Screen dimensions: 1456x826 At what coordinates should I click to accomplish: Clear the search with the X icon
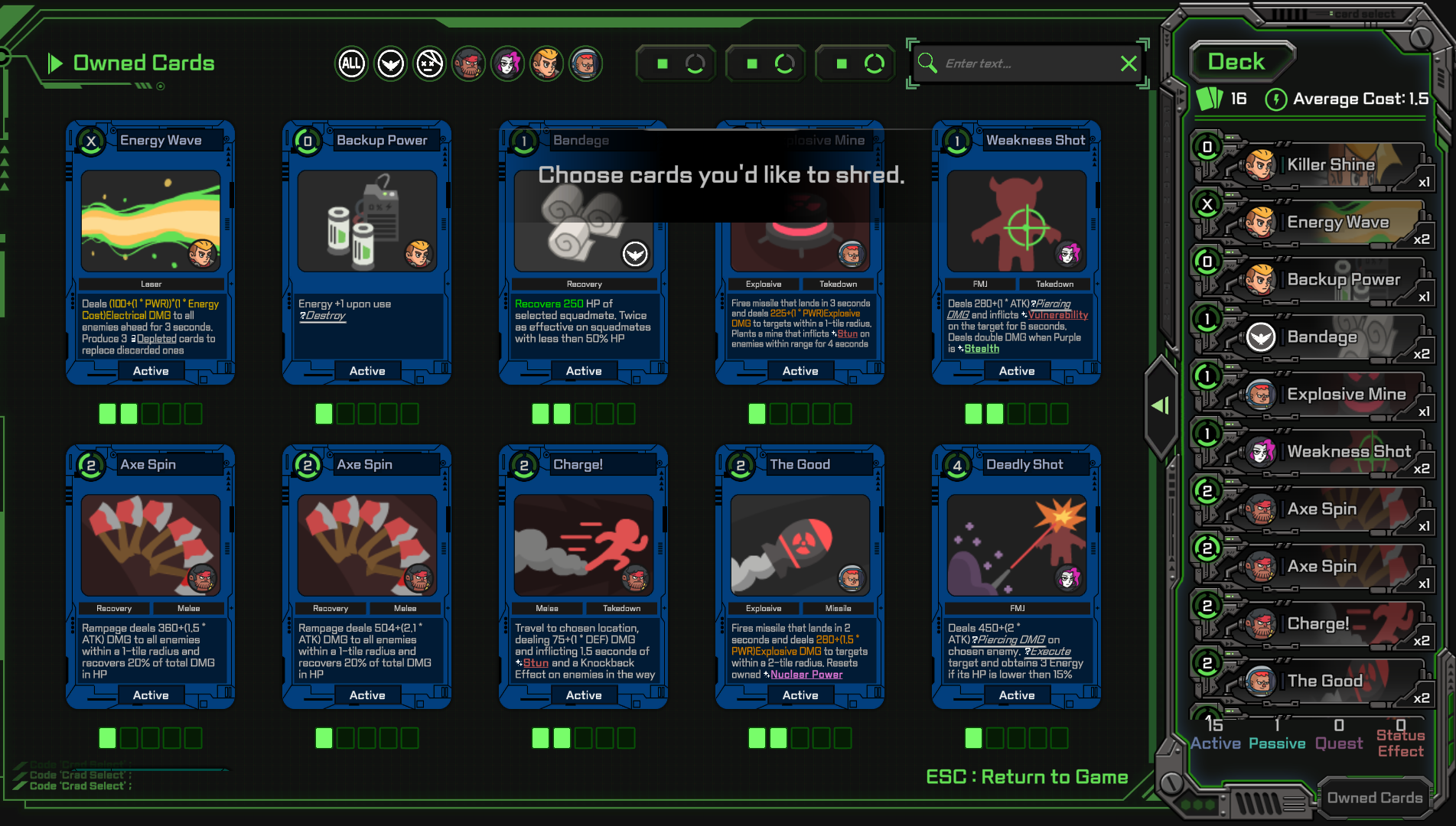(x=1128, y=63)
